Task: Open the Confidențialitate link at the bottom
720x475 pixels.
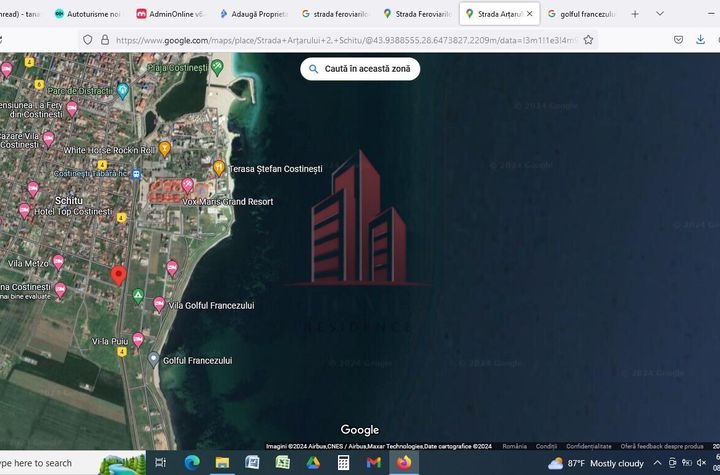Action: 588,446
